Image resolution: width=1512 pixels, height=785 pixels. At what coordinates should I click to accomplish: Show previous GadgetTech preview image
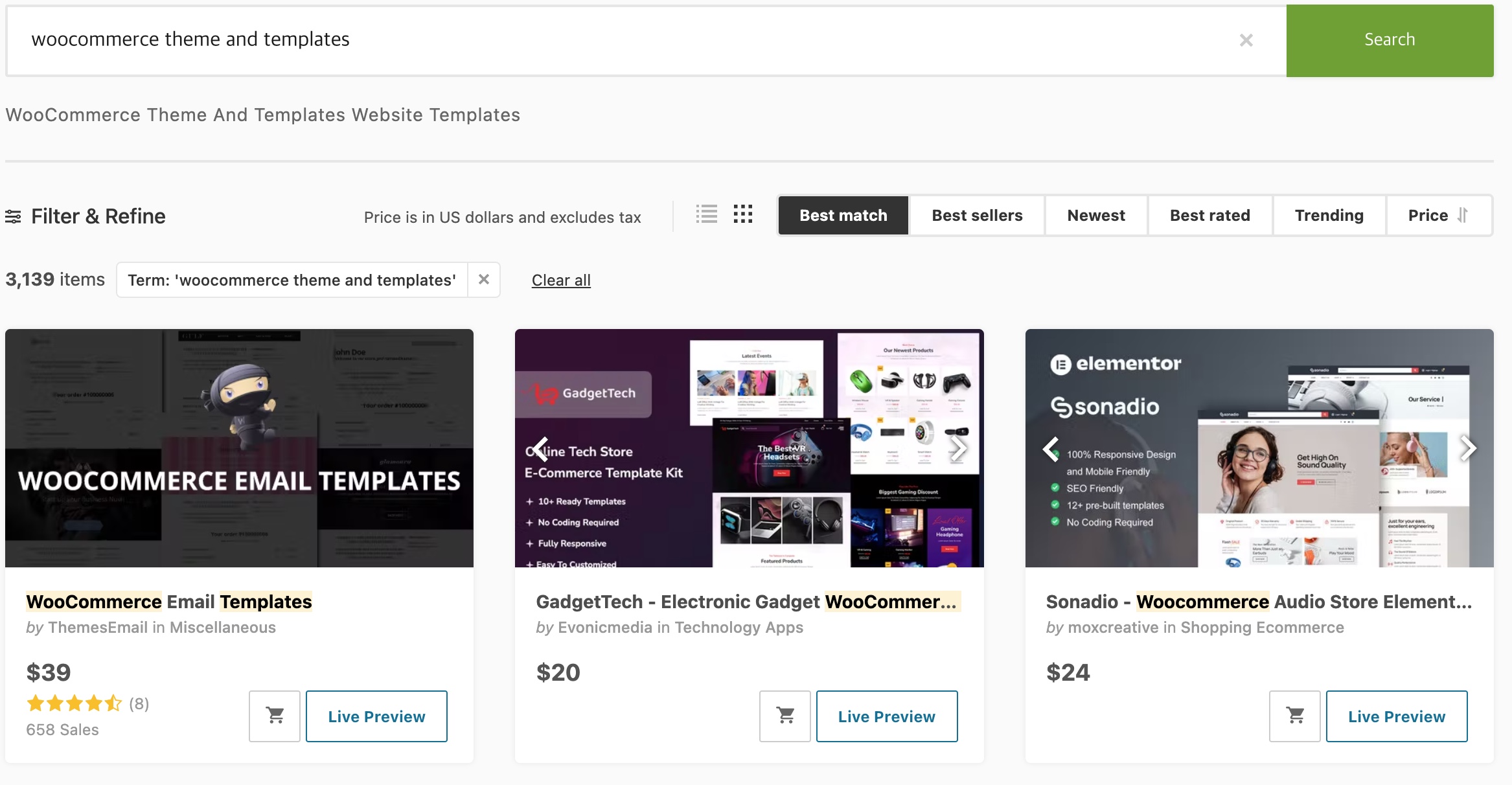pos(541,448)
